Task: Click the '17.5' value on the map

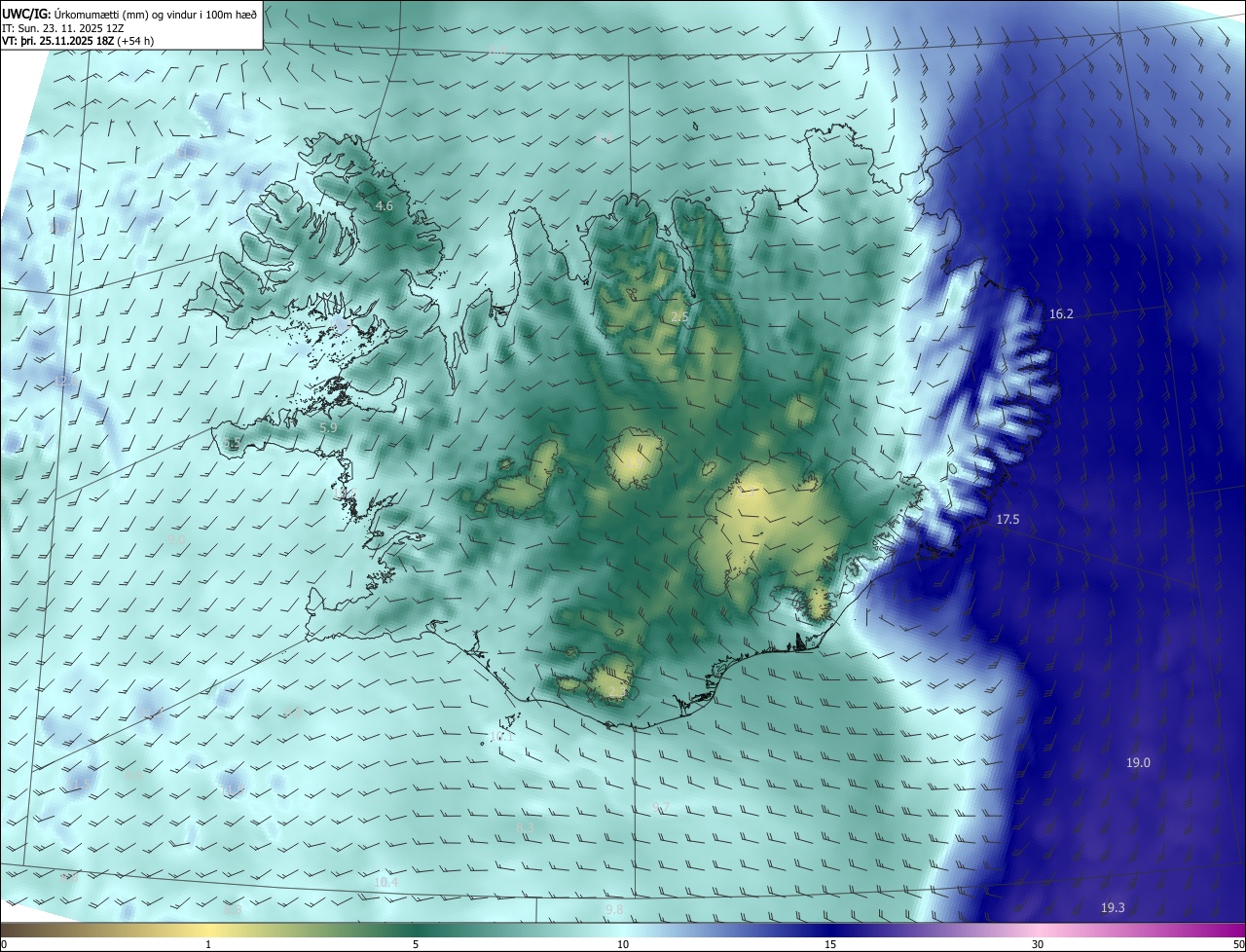Action: pos(1008,520)
